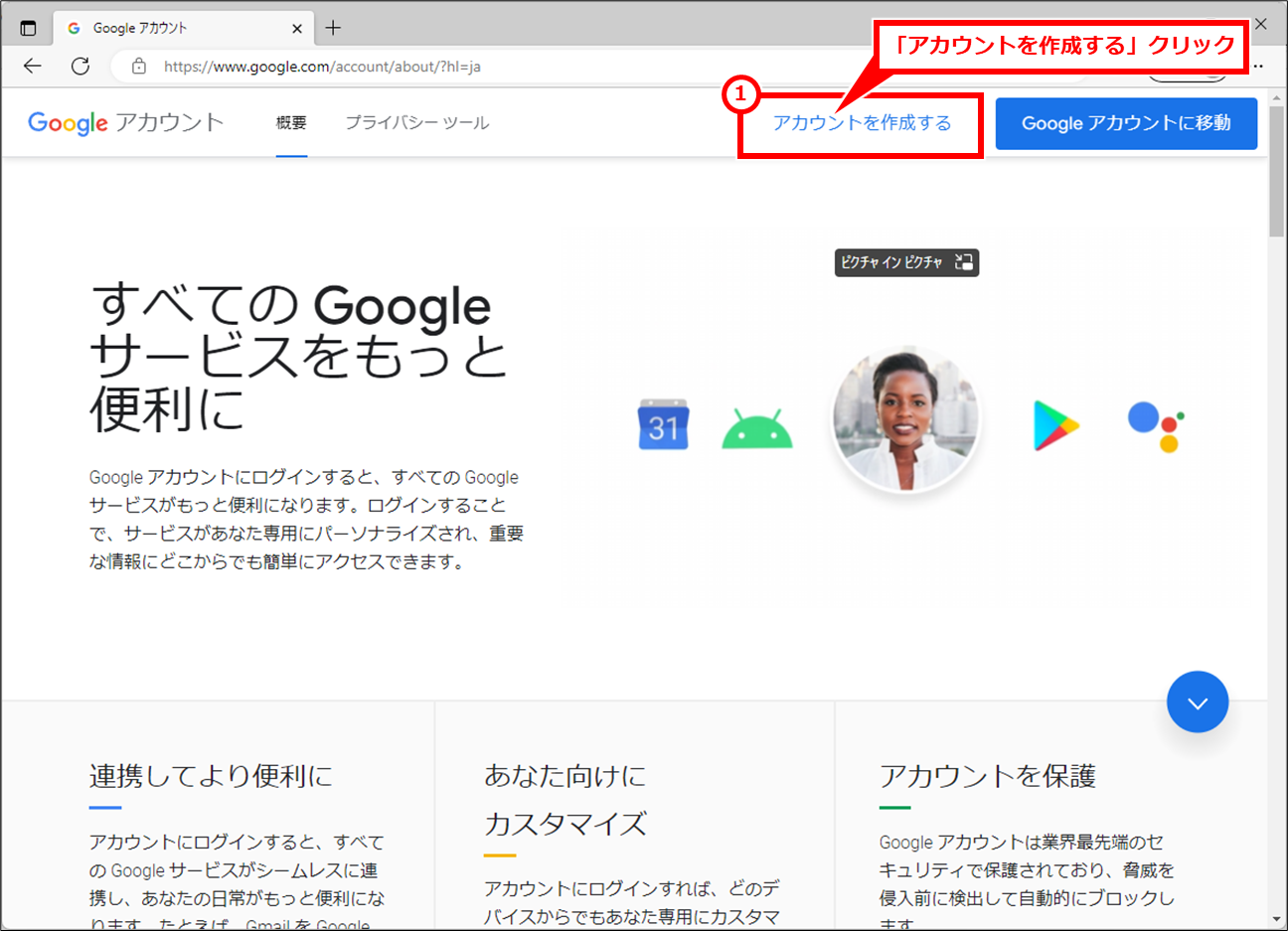The height and width of the screenshot is (931, 1288).
Task: Click heading すべての Google サービスをもっと便利に
Action: (x=298, y=357)
